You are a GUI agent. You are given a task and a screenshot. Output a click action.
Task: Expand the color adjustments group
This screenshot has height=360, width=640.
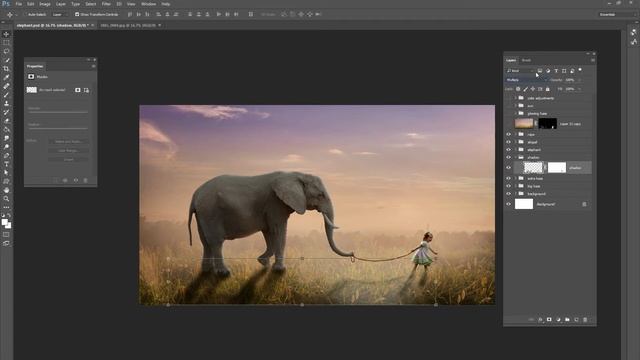[516, 98]
